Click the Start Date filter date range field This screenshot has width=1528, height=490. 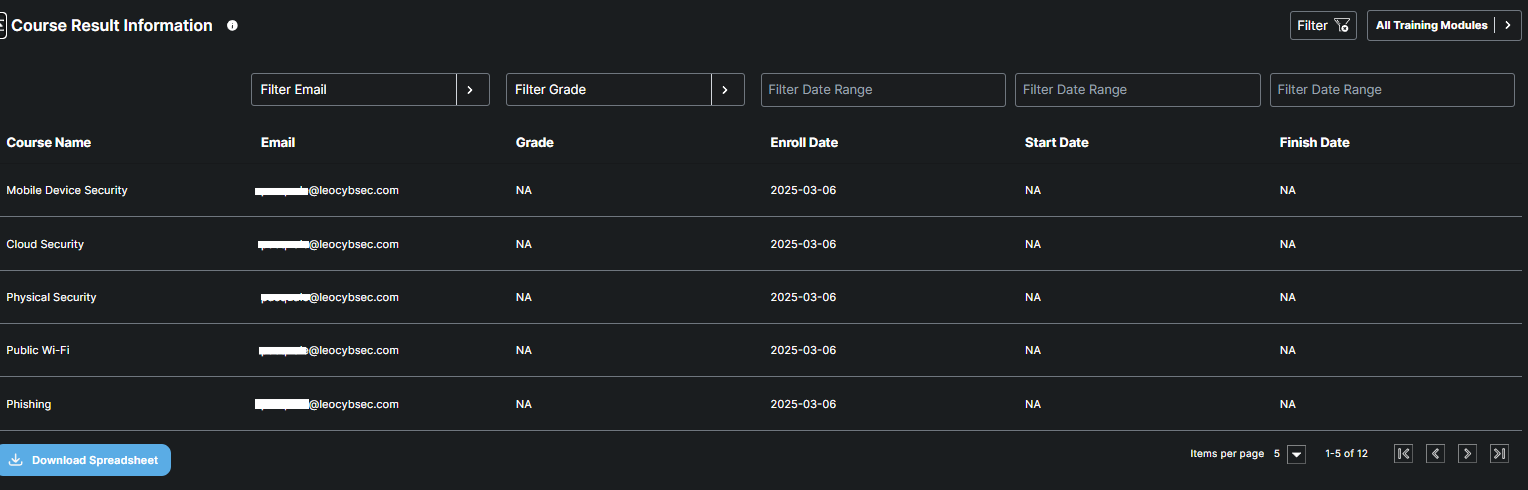1137,90
